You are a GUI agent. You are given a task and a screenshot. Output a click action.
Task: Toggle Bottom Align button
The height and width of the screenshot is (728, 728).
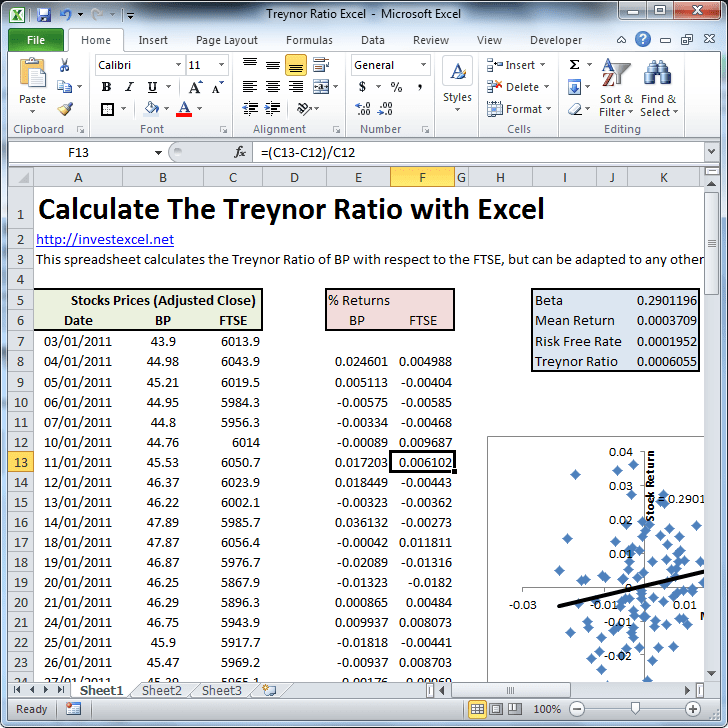click(x=295, y=65)
